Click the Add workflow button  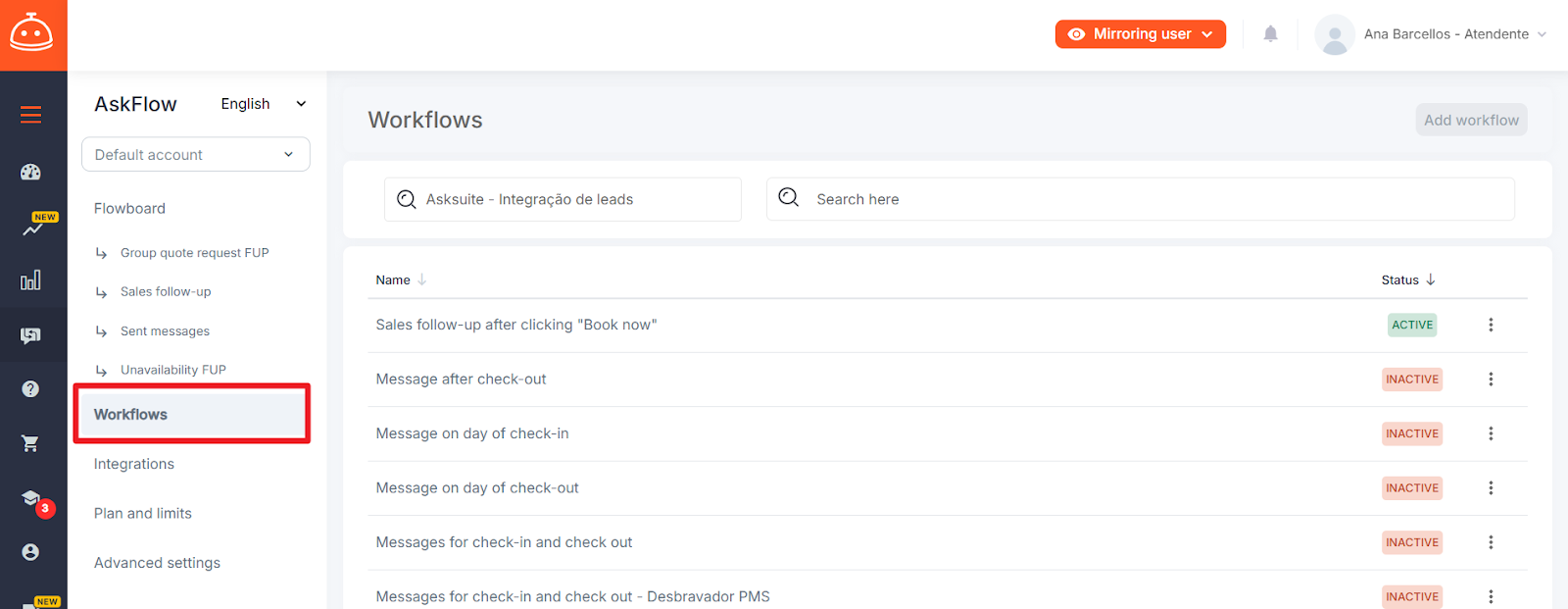(x=1470, y=120)
